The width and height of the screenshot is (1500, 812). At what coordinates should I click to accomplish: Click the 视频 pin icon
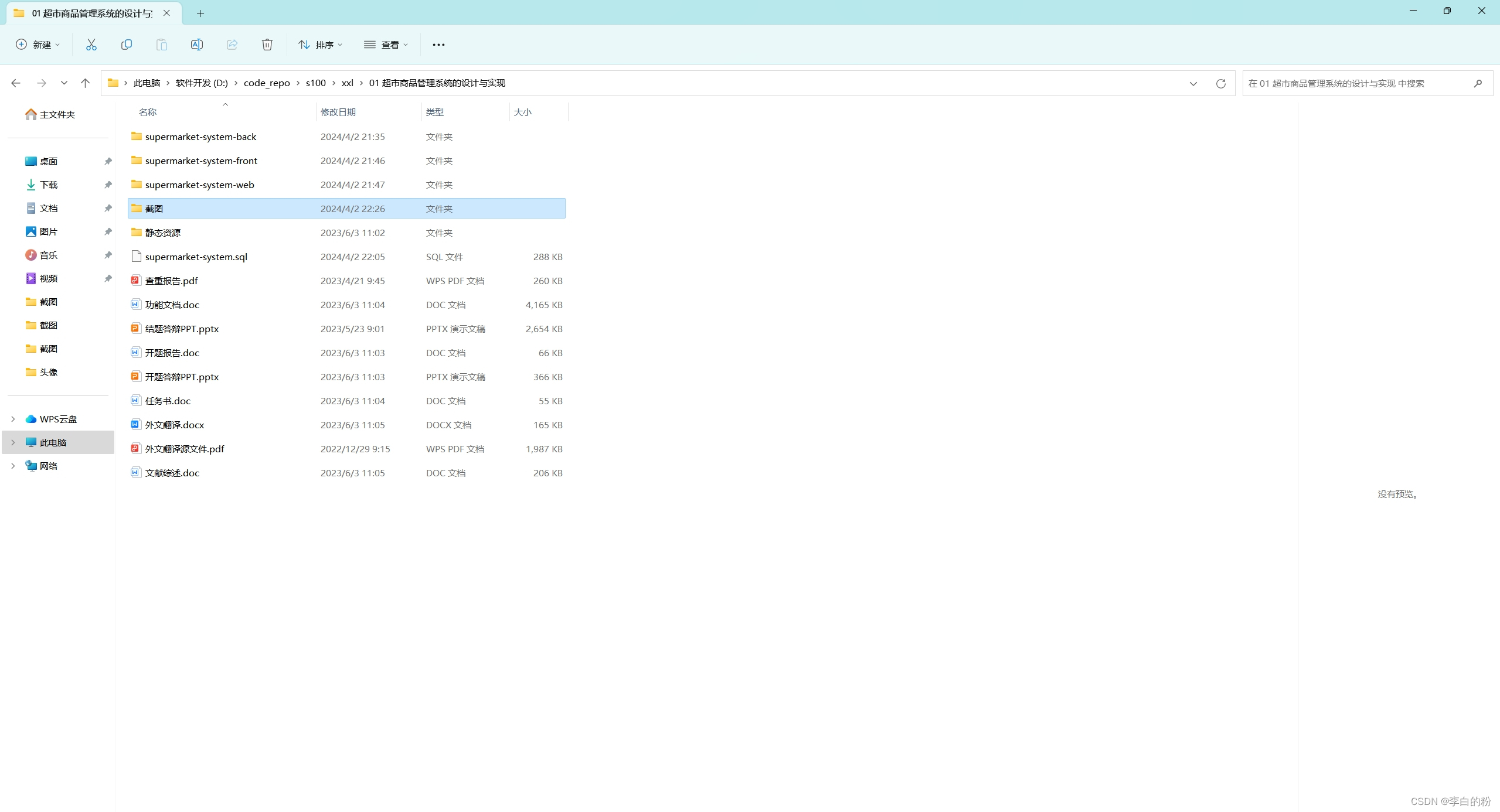(x=108, y=278)
